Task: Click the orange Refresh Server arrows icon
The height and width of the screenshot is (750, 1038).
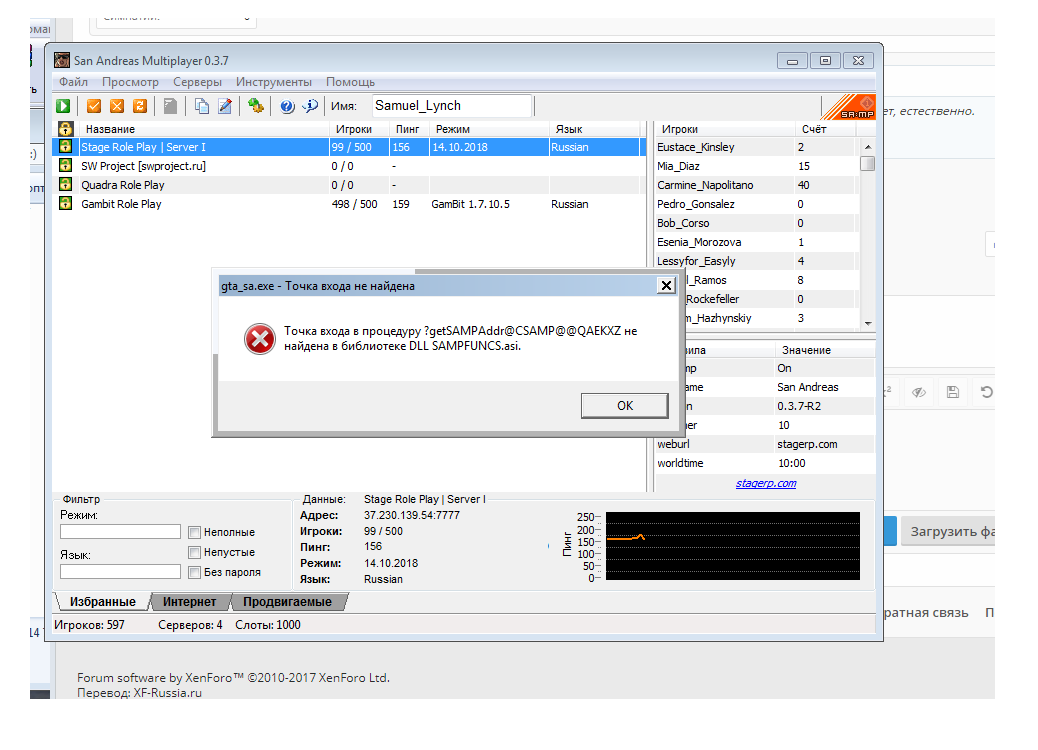Action: pyautogui.click(x=140, y=106)
